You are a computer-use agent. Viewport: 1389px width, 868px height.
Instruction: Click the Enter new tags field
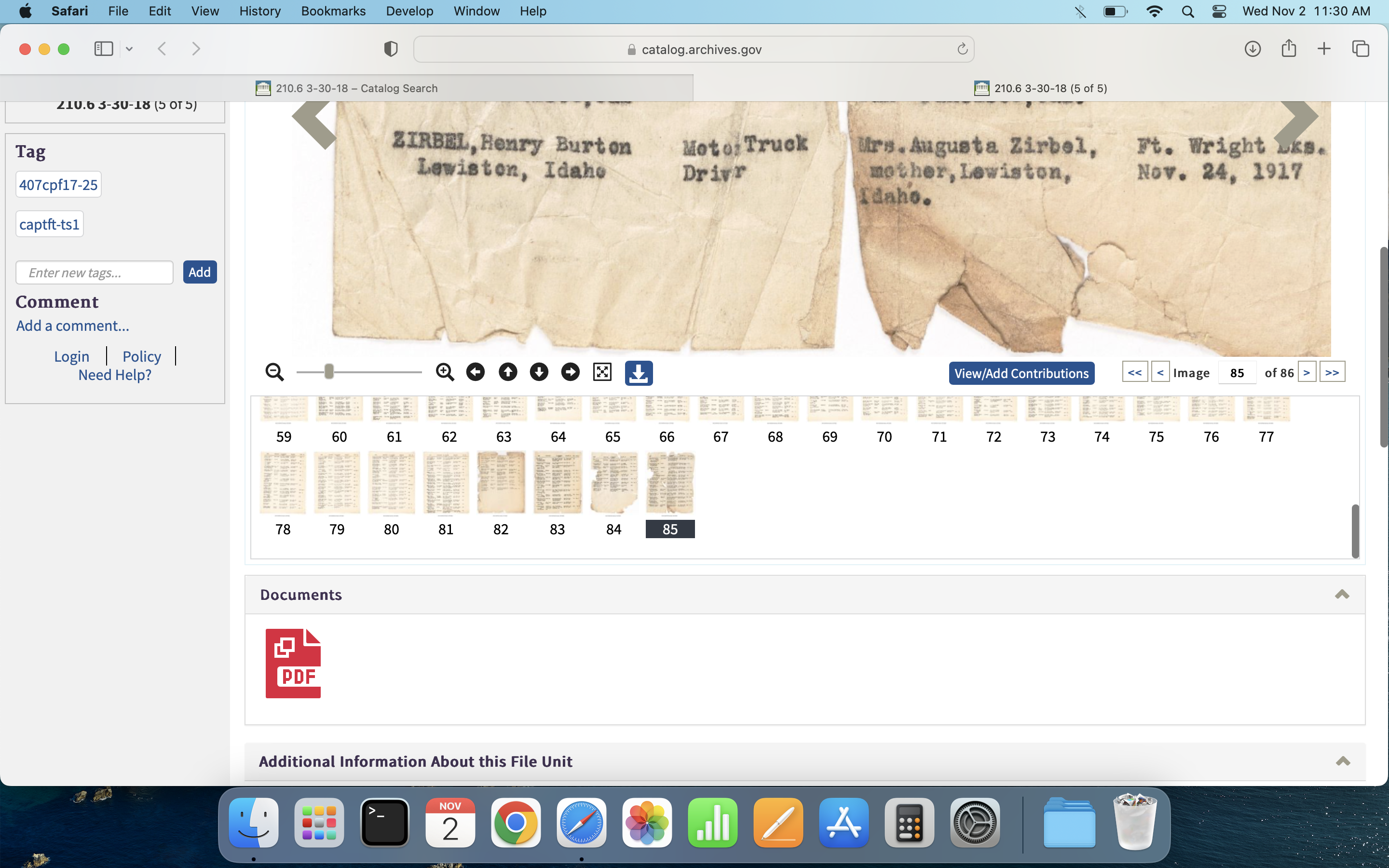[95, 272]
